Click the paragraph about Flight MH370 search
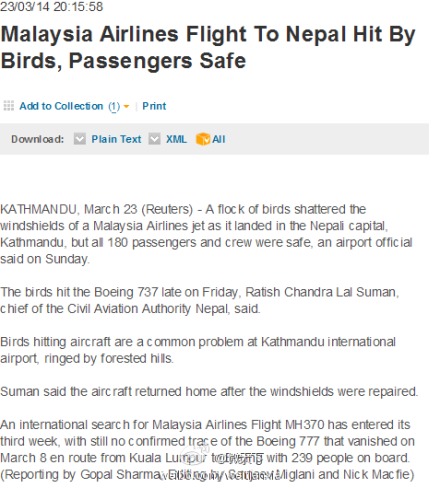The width and height of the screenshot is (440, 488). (207, 441)
